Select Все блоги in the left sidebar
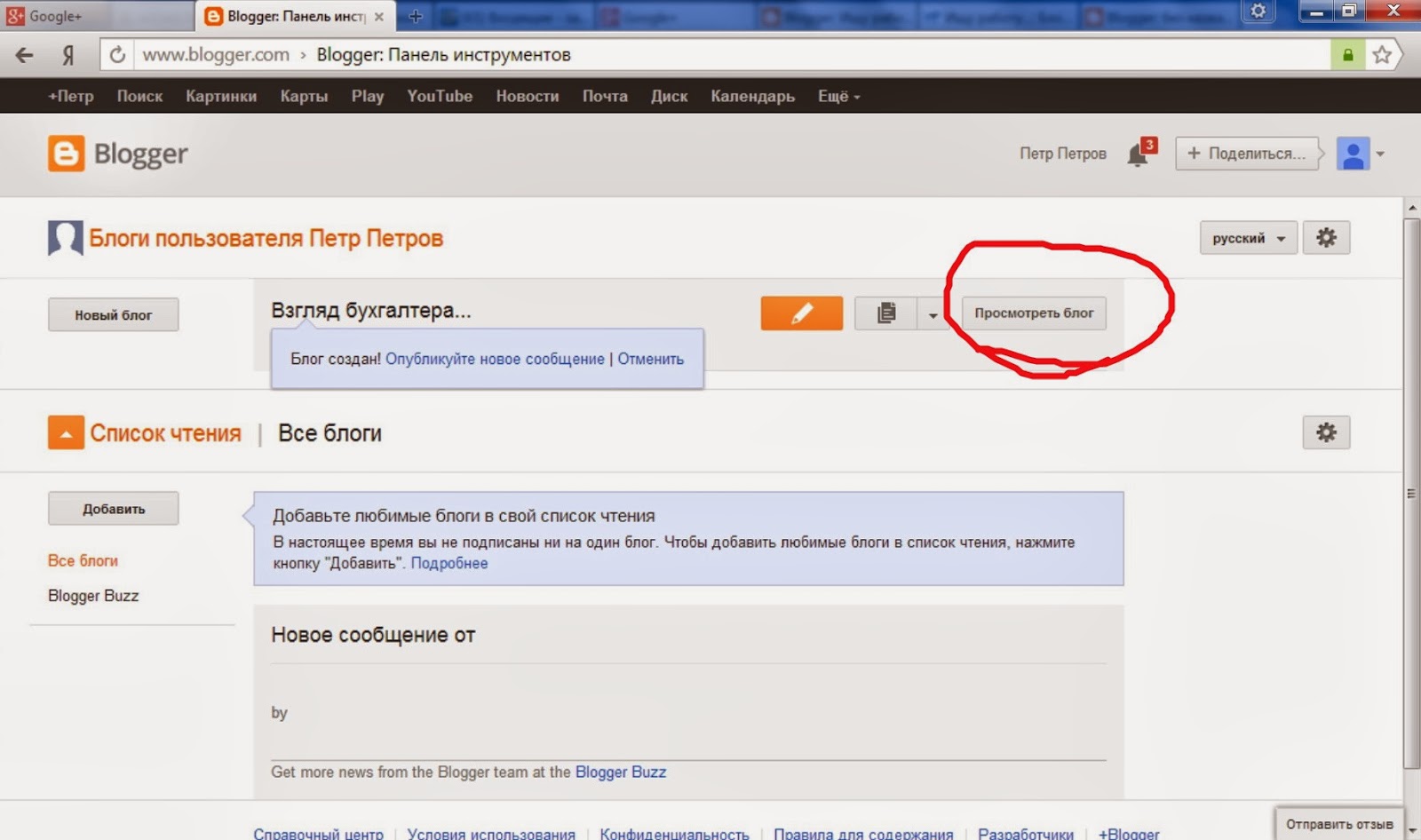 point(83,560)
